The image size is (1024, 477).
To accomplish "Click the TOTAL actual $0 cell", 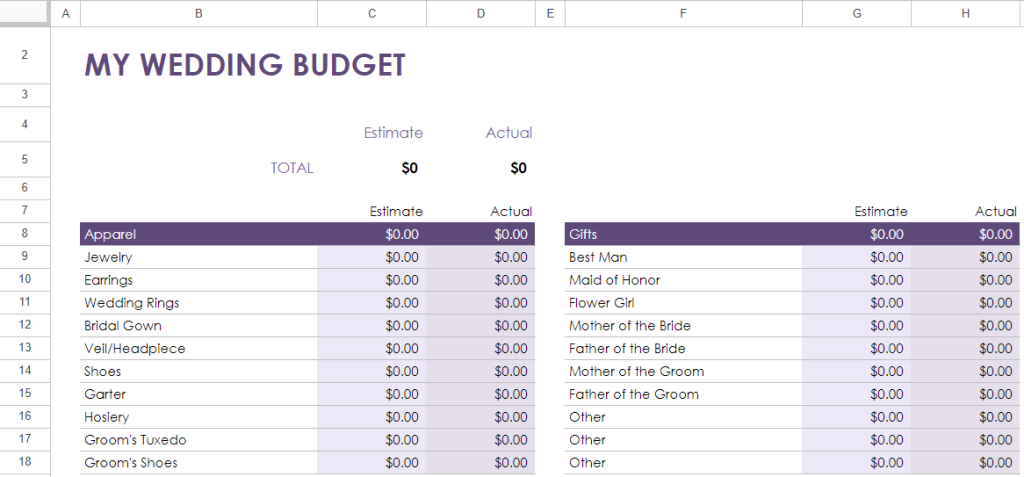I will coord(481,168).
